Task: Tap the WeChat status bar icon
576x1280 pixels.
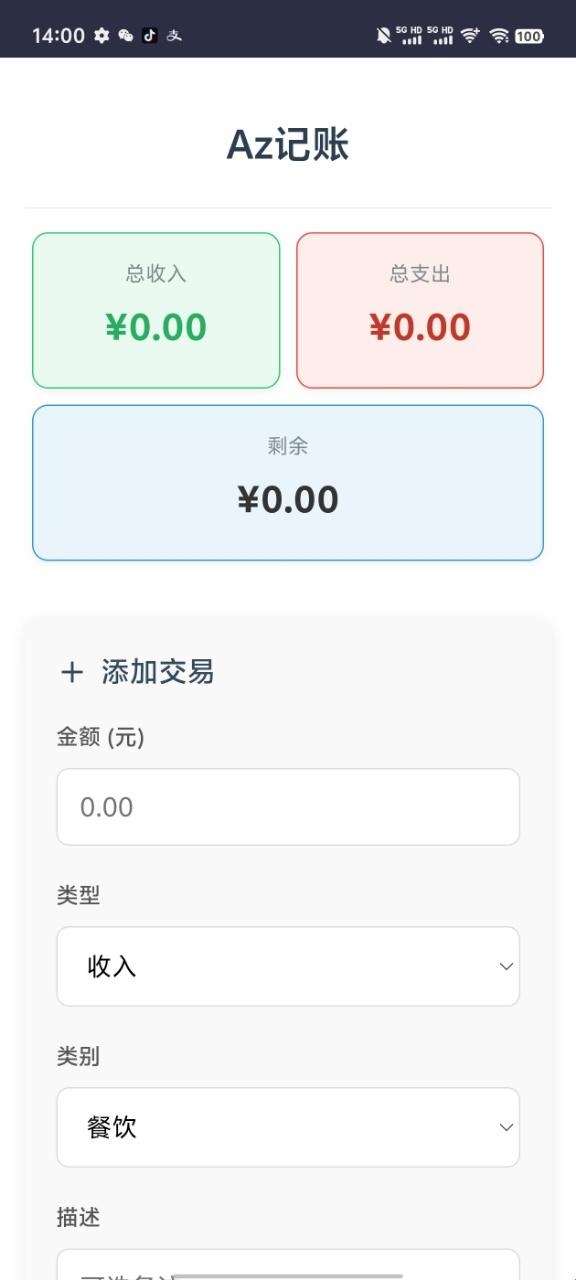Action: [125, 35]
